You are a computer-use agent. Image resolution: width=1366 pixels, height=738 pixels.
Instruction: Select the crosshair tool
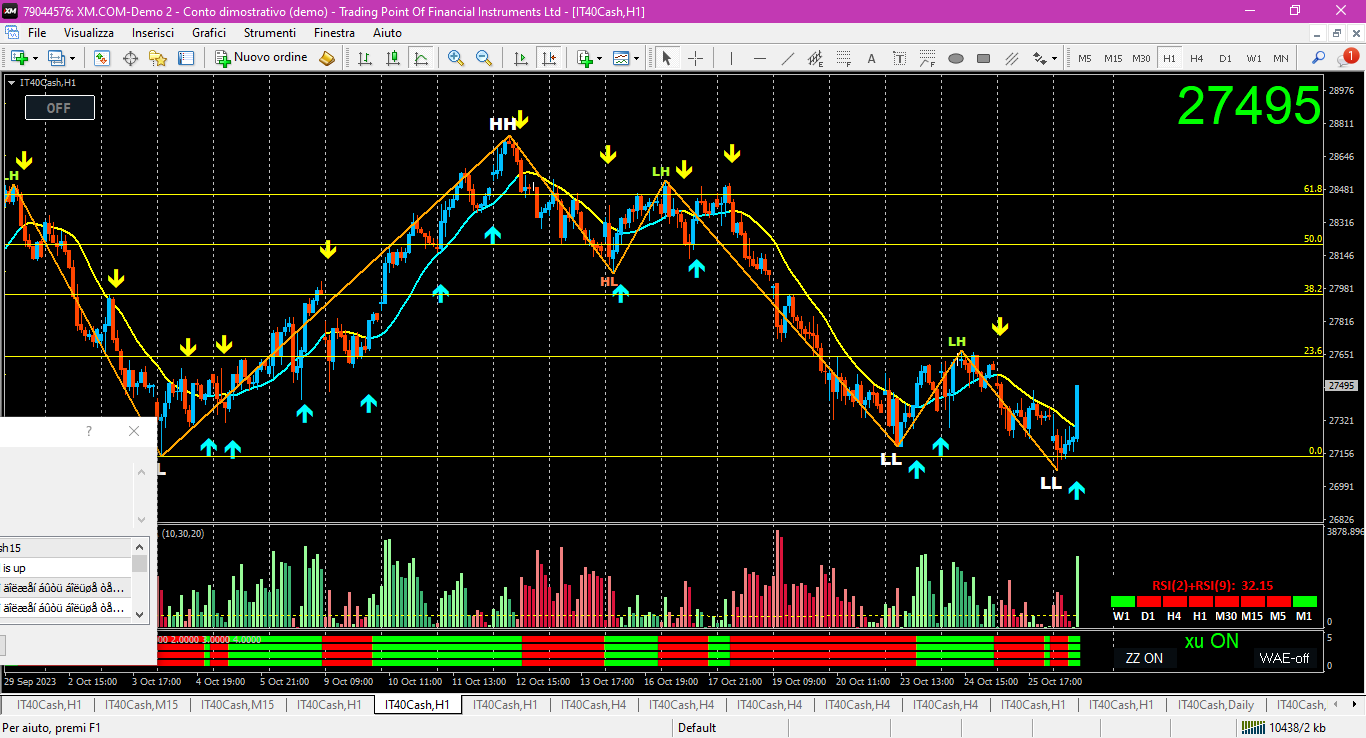coord(695,58)
